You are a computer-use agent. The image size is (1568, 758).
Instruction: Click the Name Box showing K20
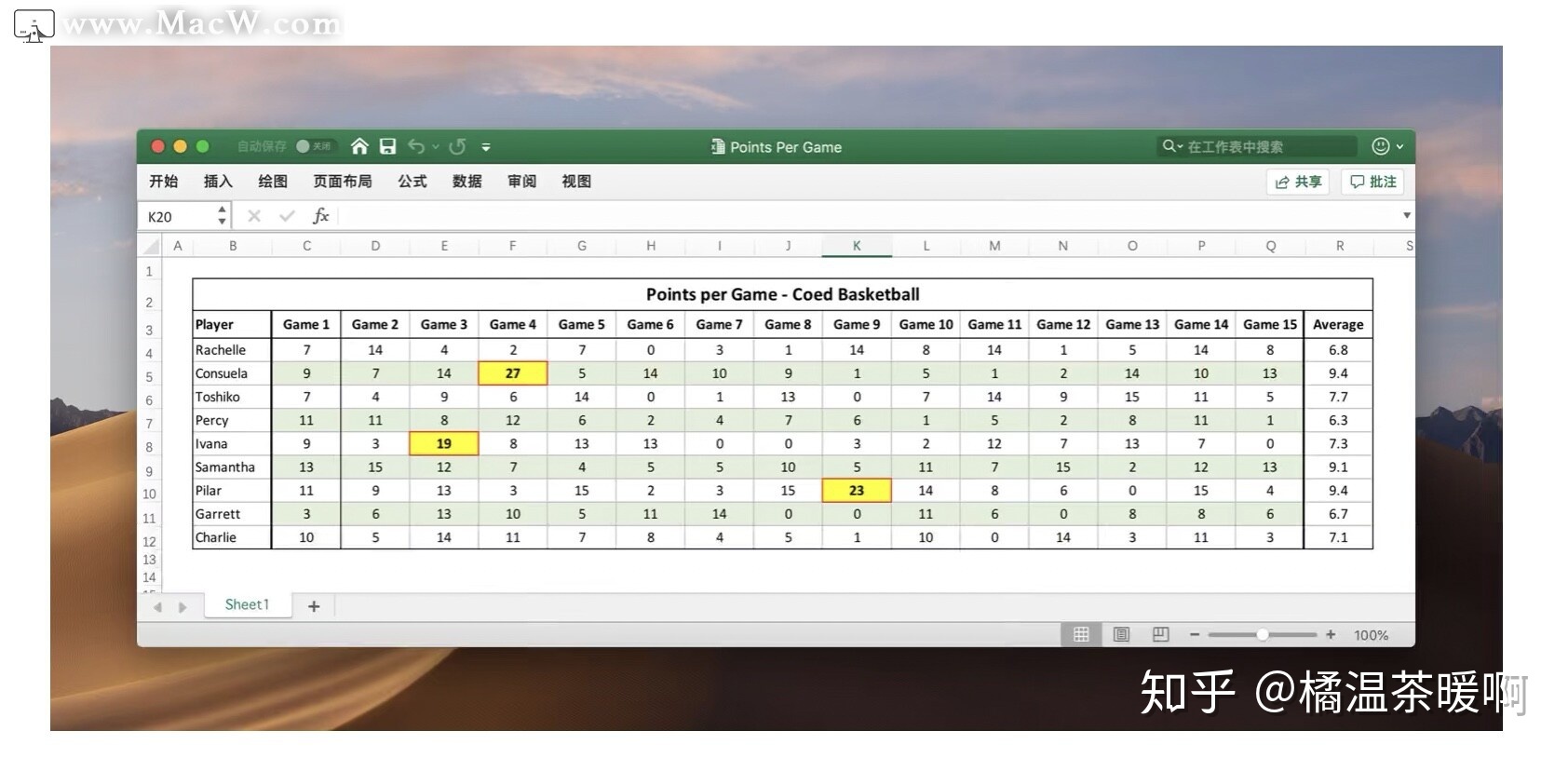(x=177, y=216)
